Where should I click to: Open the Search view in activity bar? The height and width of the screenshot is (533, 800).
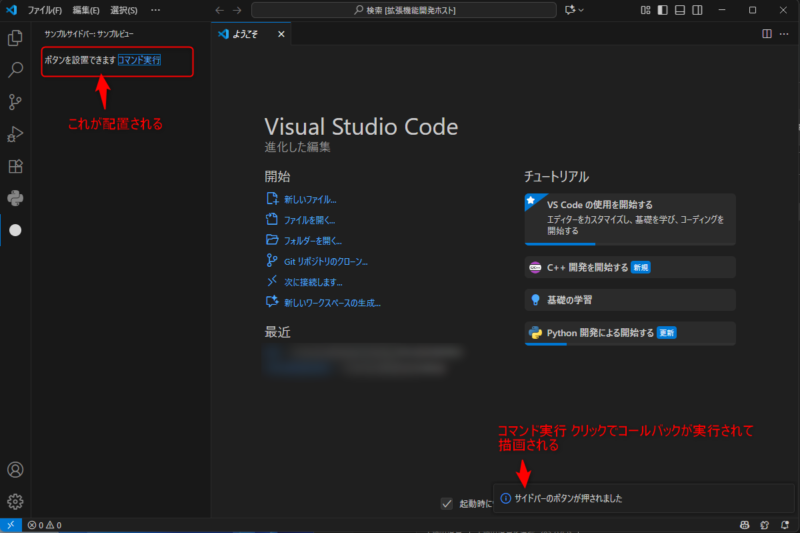(15, 70)
